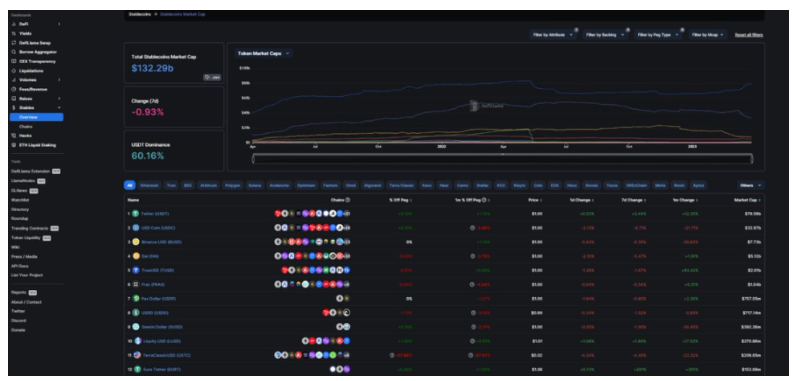Screen dimensions: 796x381
Task: Click the TrueUSD (TUSD) logo
Action: [x=136, y=270]
